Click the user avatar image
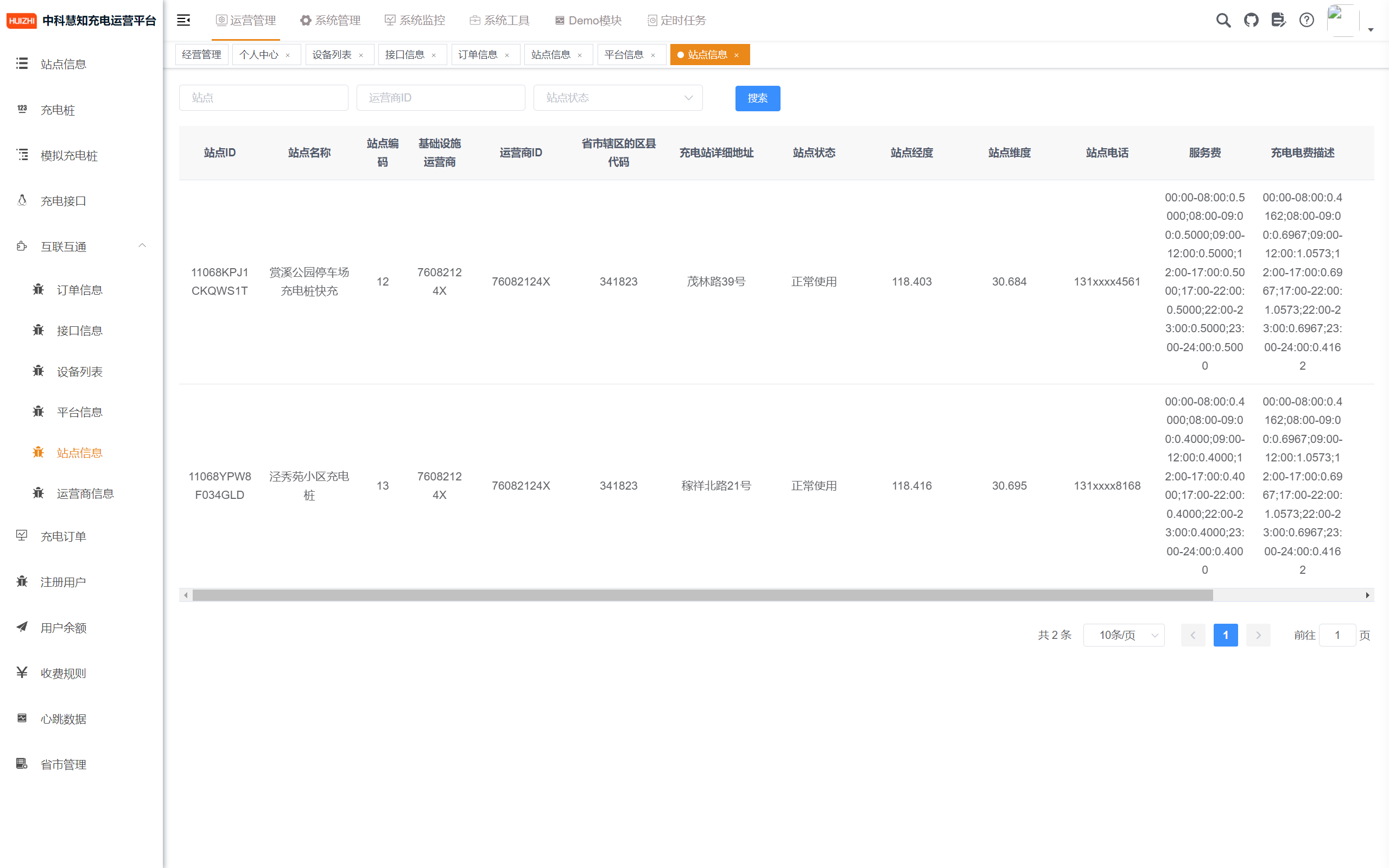Screen dimensions: 1389x868 click(x=1342, y=20)
